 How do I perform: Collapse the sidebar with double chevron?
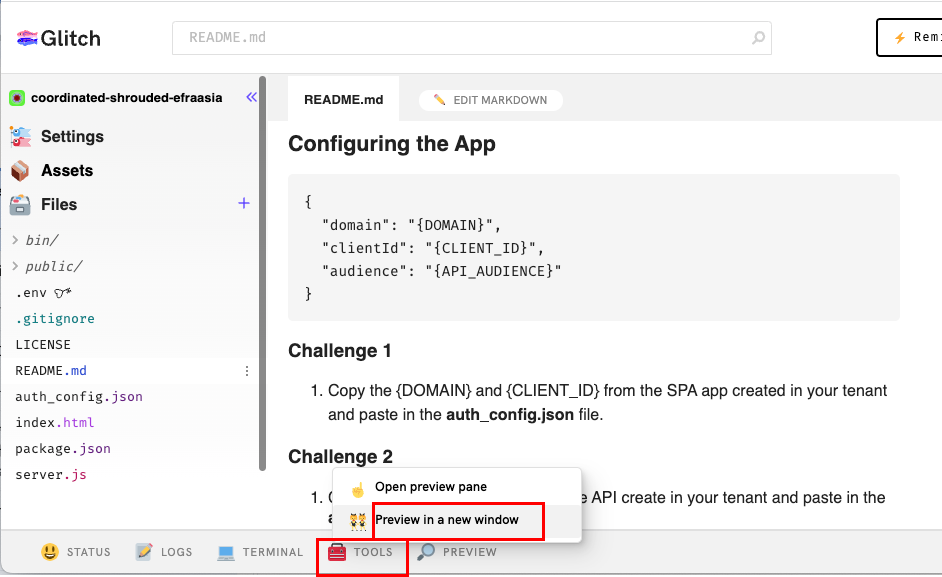(x=251, y=97)
